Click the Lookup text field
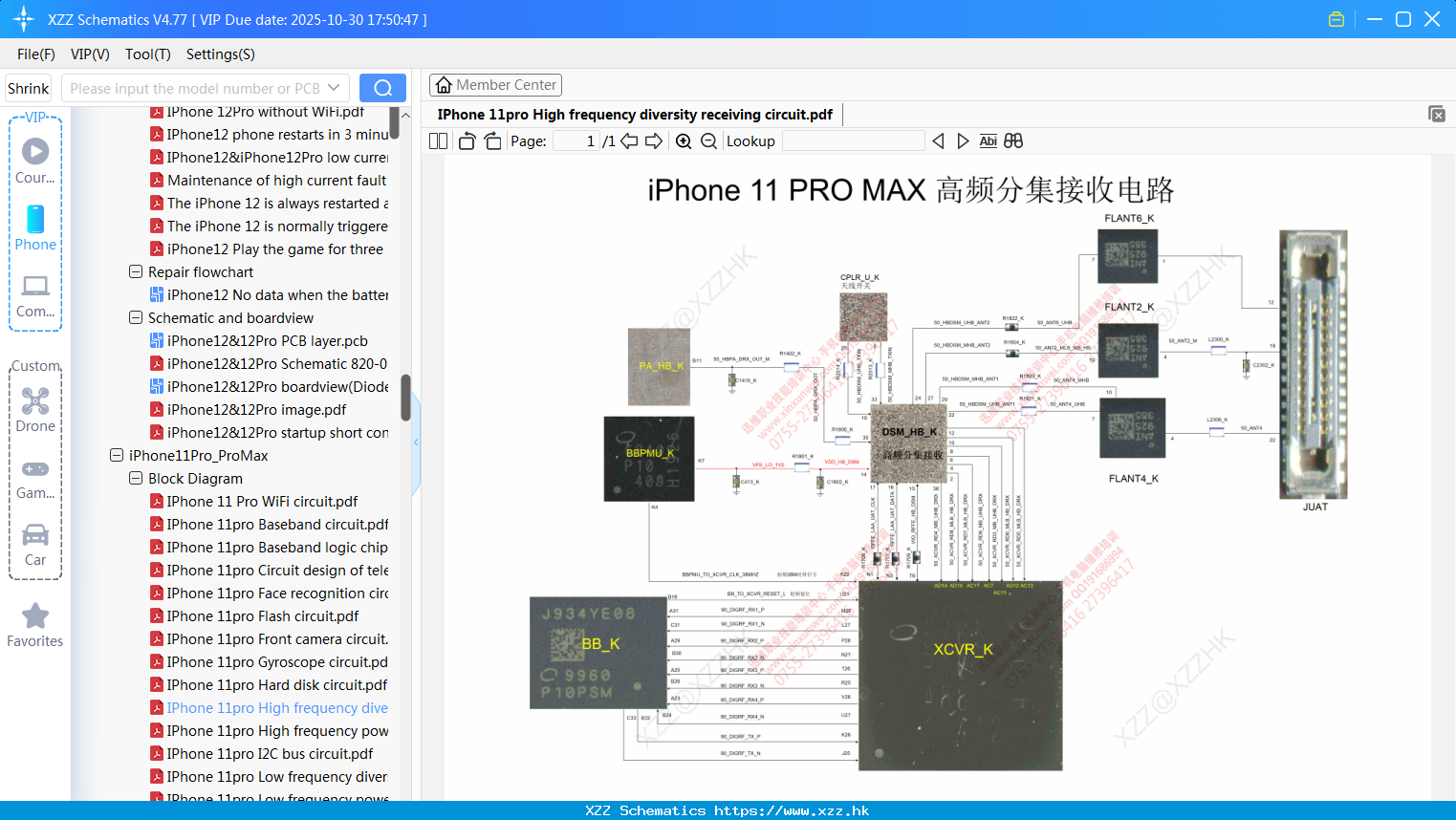Screen dimensions: 1456x820 pyautogui.click(x=853, y=141)
